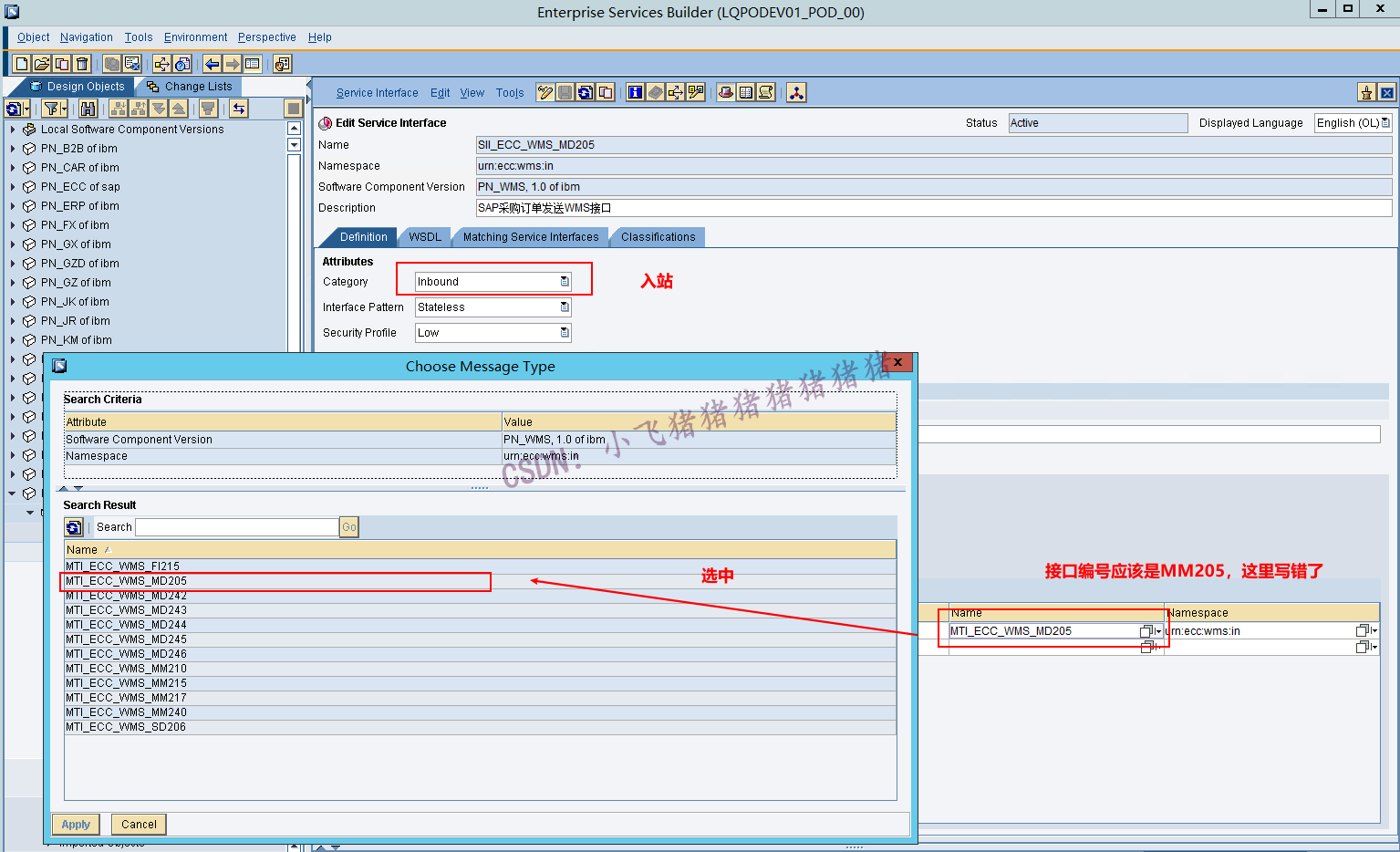Click the Back navigation arrow in the toolbar

pos(211,64)
